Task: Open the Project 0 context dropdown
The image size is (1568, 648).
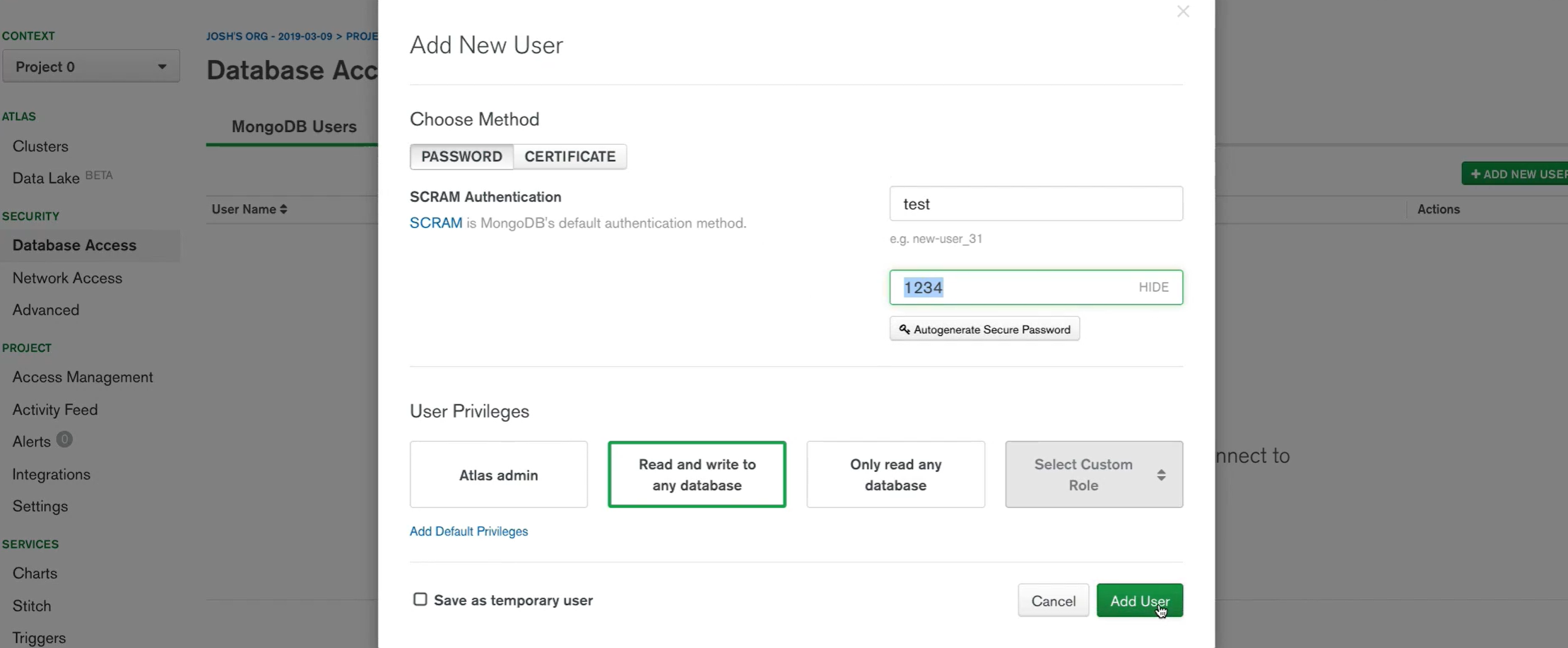Action: point(90,66)
